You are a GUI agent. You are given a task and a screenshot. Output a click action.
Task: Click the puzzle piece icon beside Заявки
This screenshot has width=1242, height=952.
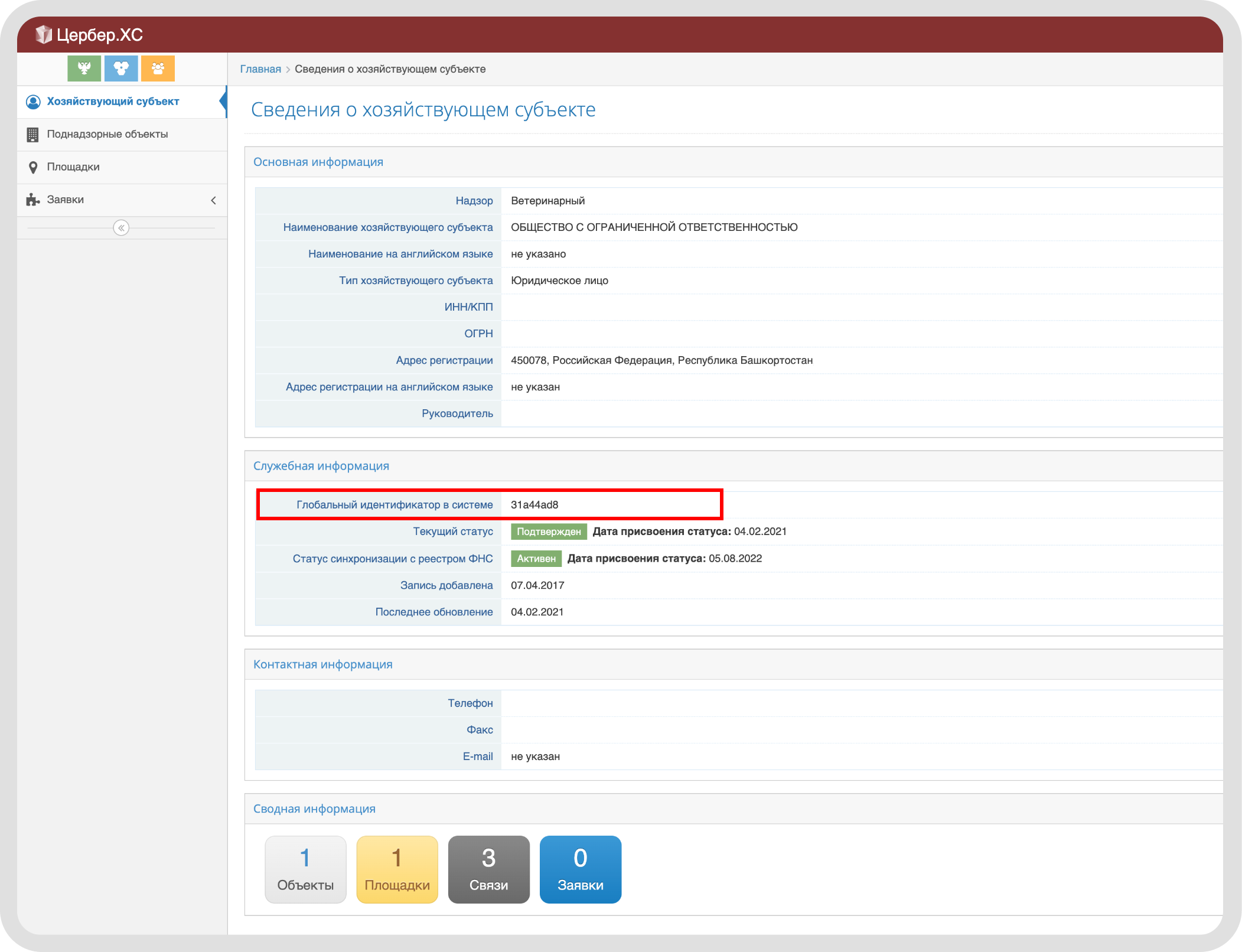point(33,200)
